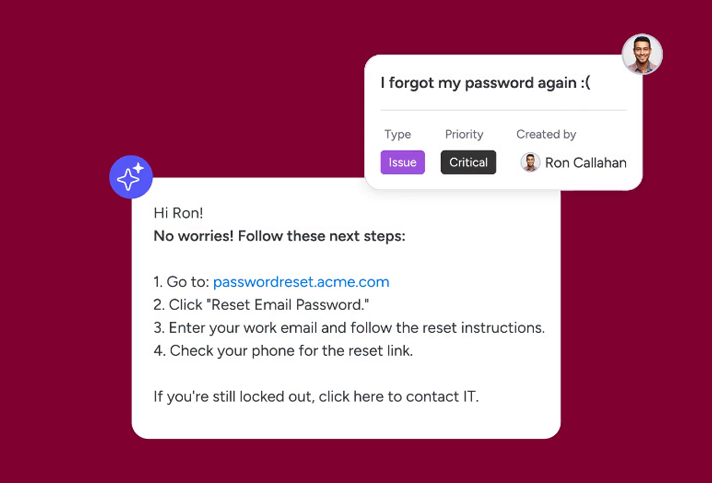Click step 2 "Reset Email Password" line
Screen dimensions: 712x483
(x=261, y=304)
